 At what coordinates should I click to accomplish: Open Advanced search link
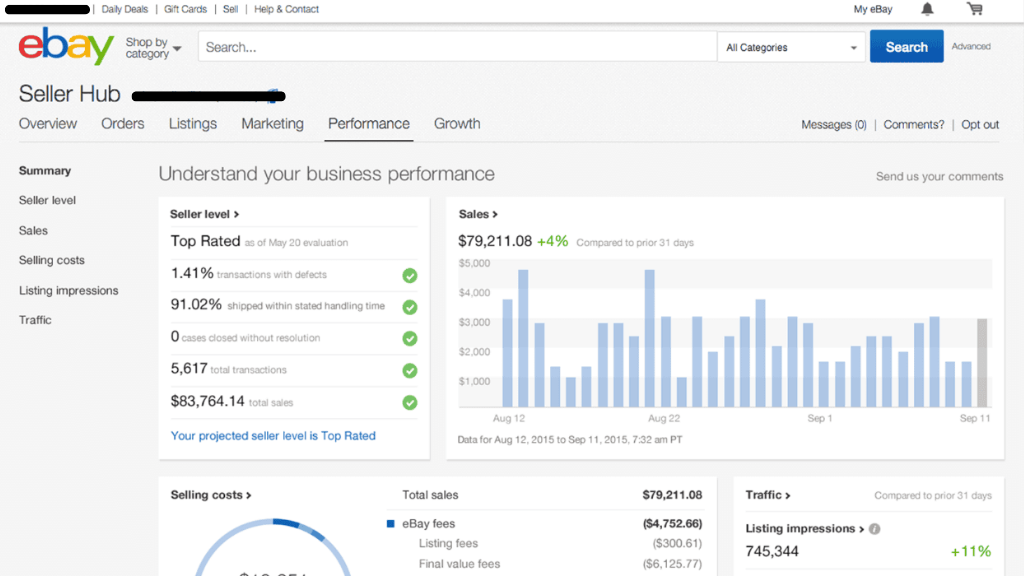pyautogui.click(x=971, y=46)
